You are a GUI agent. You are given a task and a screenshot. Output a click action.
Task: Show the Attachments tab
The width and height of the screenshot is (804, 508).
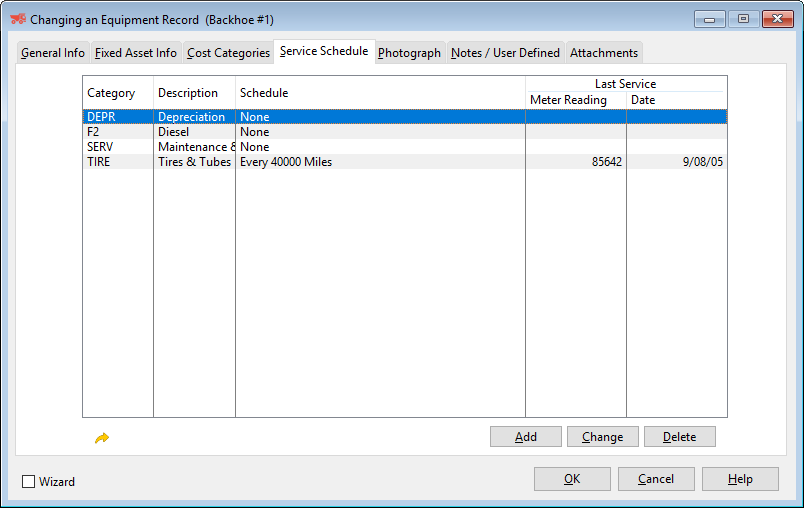tap(604, 53)
